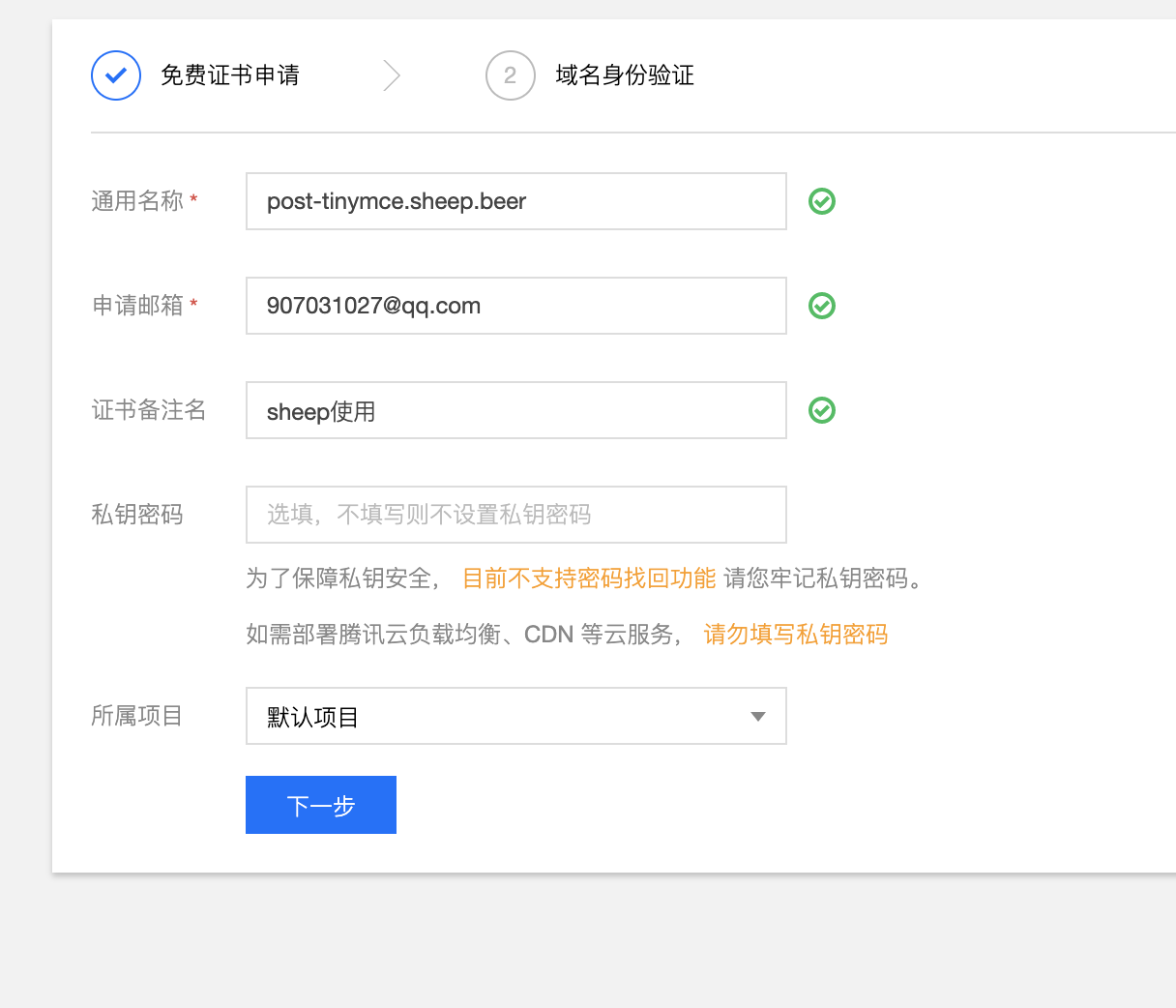Focus the 通用名称 domain input field
Image resolution: width=1176 pixels, height=1008 pixels.
(x=516, y=201)
